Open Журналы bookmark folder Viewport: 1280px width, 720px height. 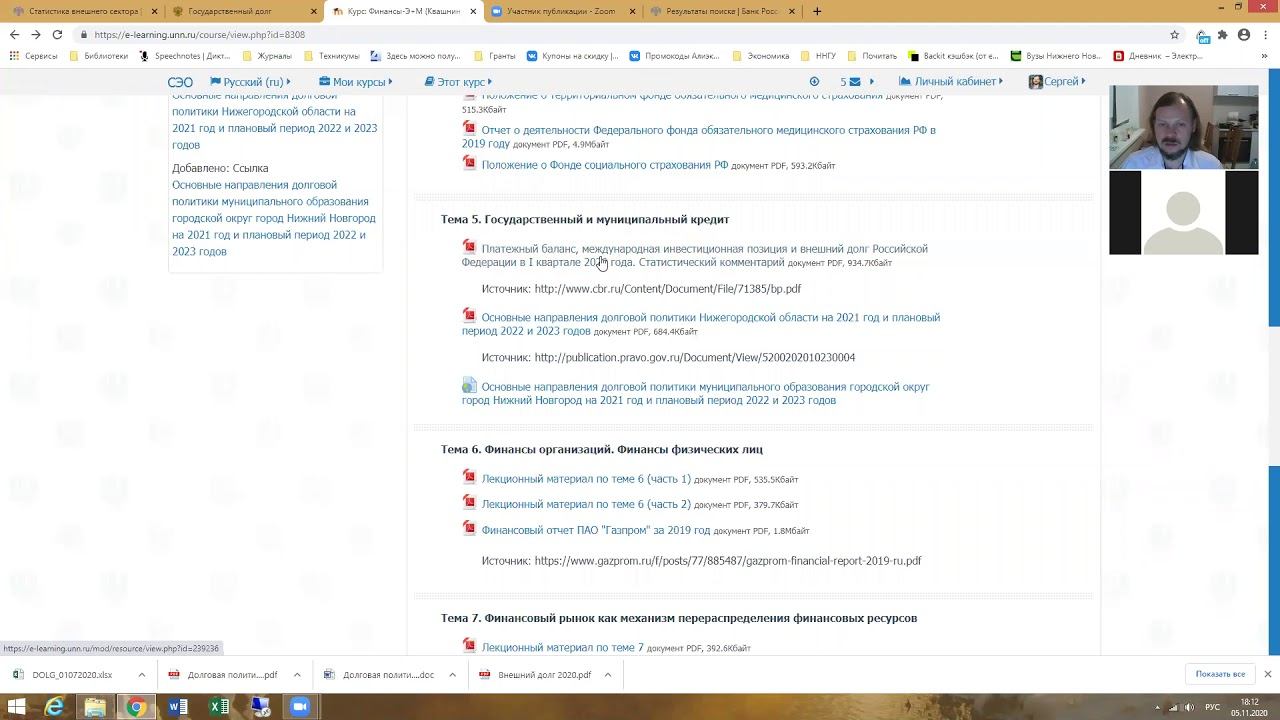(x=266, y=56)
